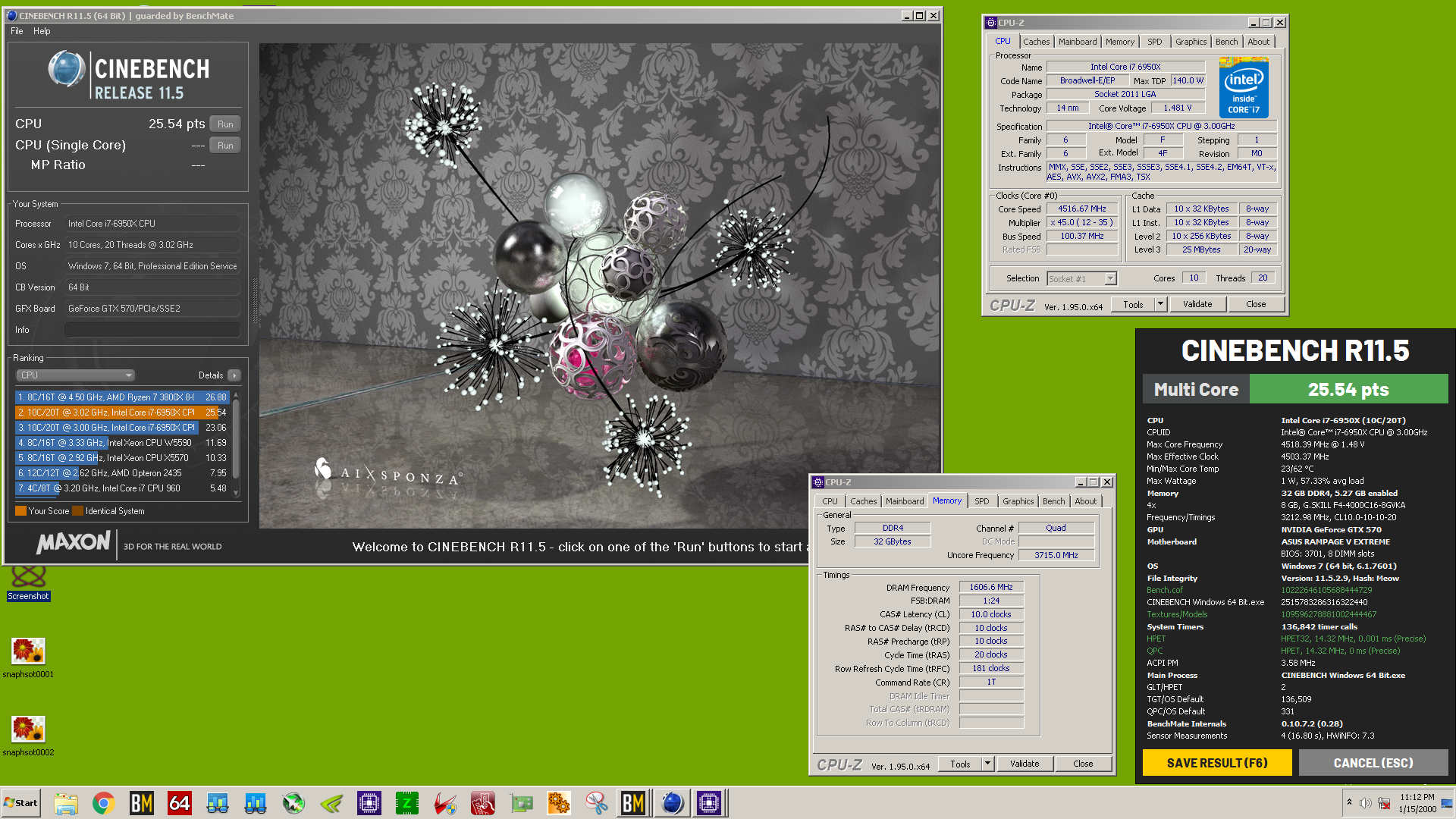The height and width of the screenshot is (819, 1456).
Task: Click the Your Score orange legend swatch
Action: [x=21, y=511]
